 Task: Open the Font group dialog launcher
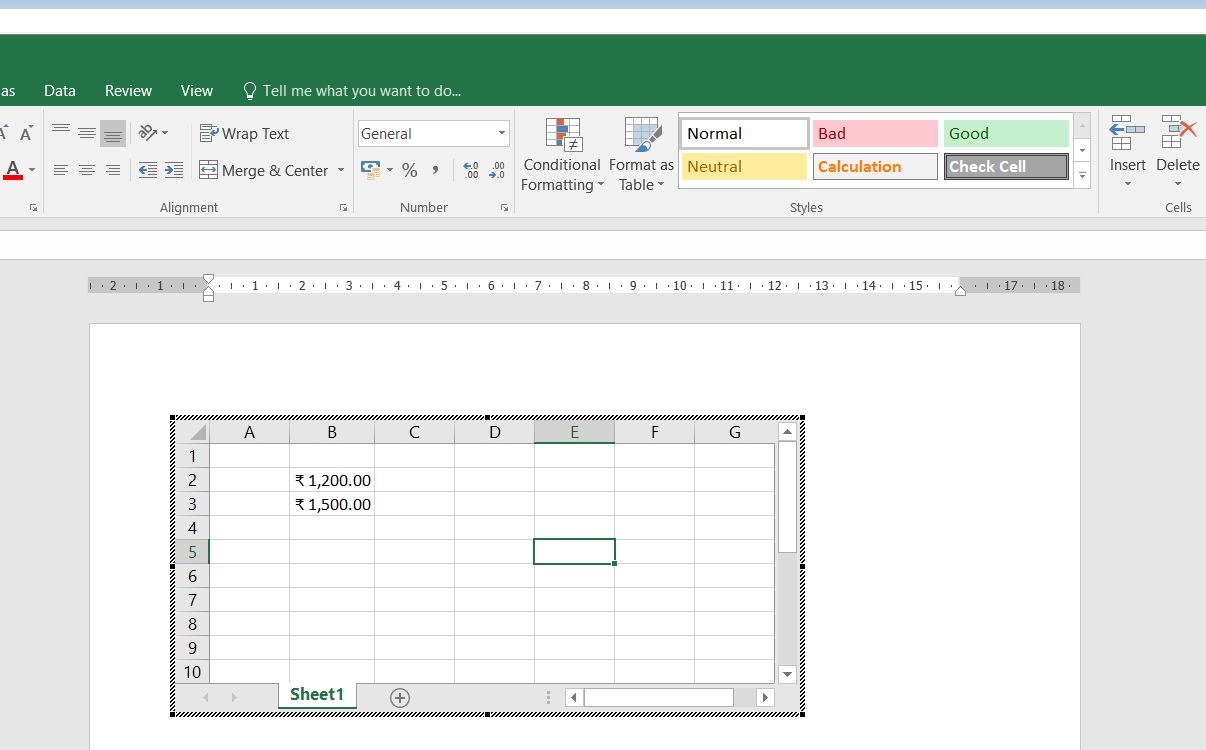33,208
